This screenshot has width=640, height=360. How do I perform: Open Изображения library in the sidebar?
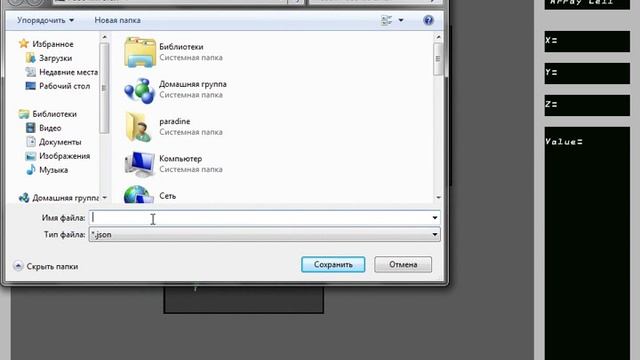click(64, 156)
